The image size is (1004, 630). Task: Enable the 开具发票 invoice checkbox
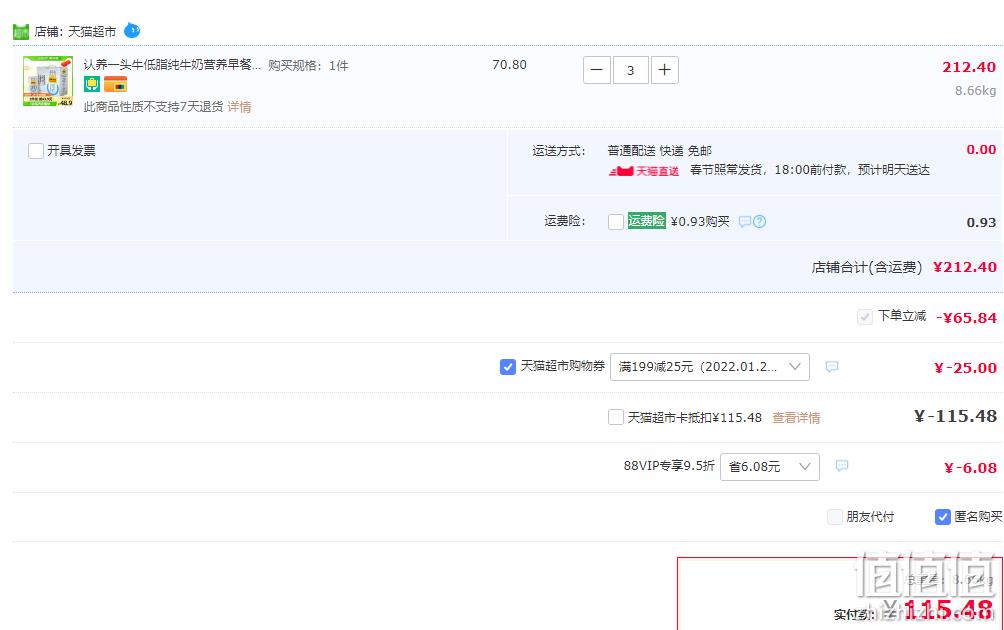tap(36, 150)
